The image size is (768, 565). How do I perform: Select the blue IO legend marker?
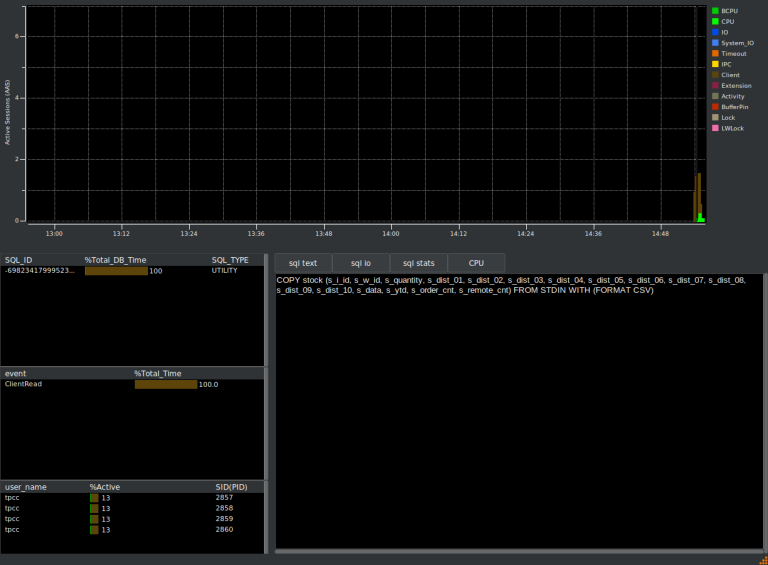click(x=715, y=32)
